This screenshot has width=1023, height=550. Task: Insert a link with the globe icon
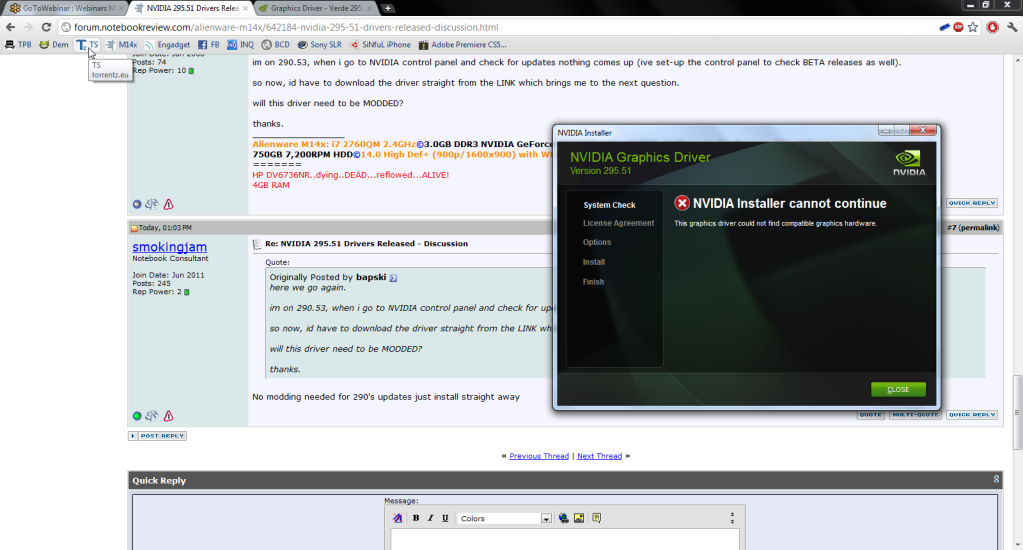(x=564, y=518)
